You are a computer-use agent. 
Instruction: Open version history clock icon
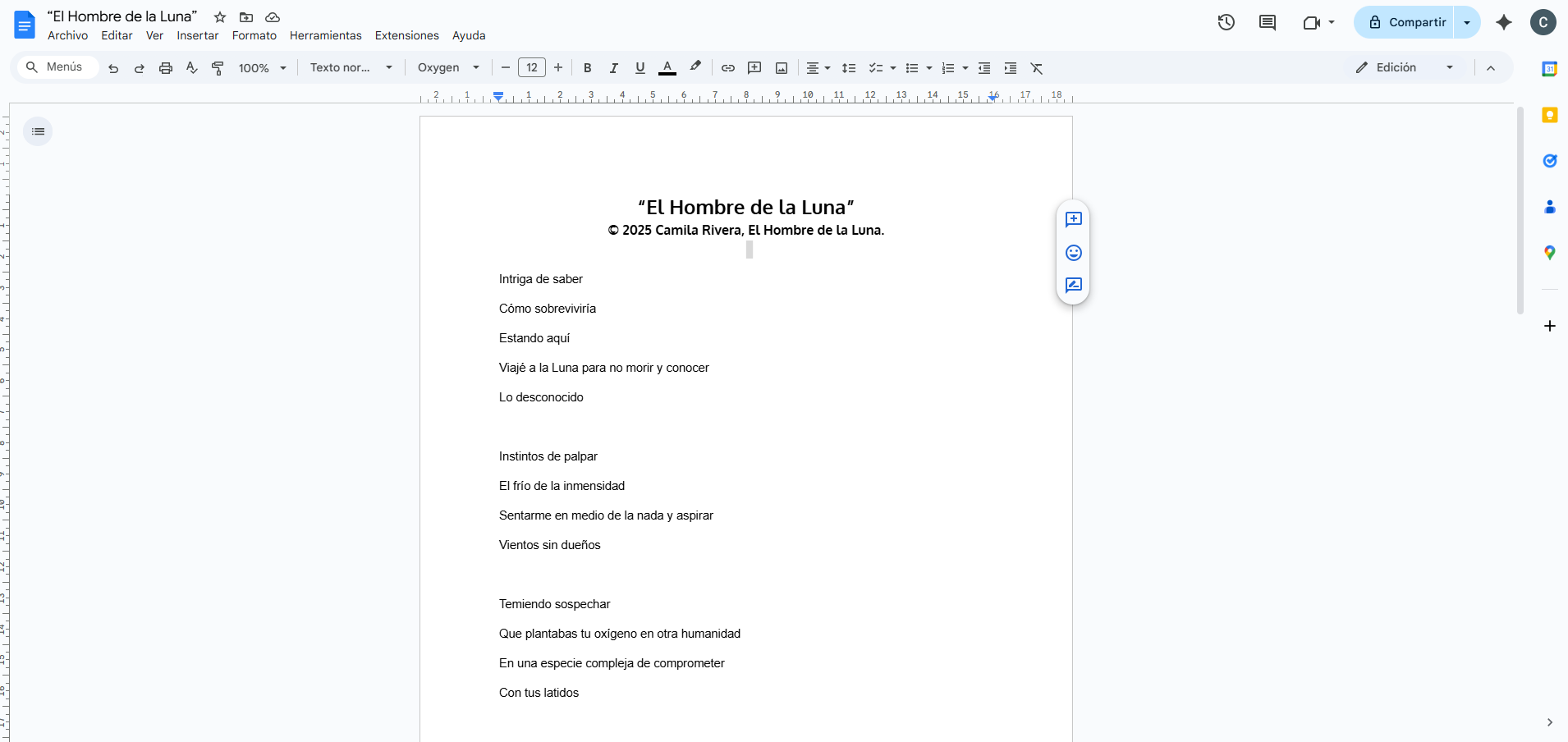tap(1226, 23)
